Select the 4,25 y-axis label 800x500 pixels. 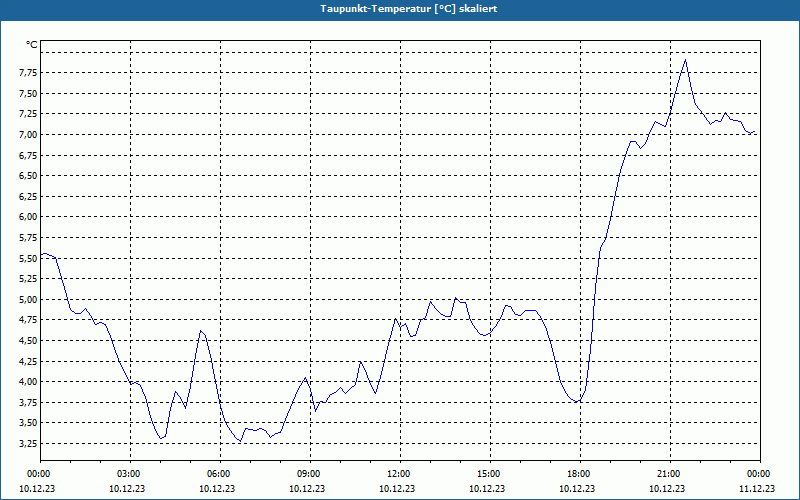28,361
